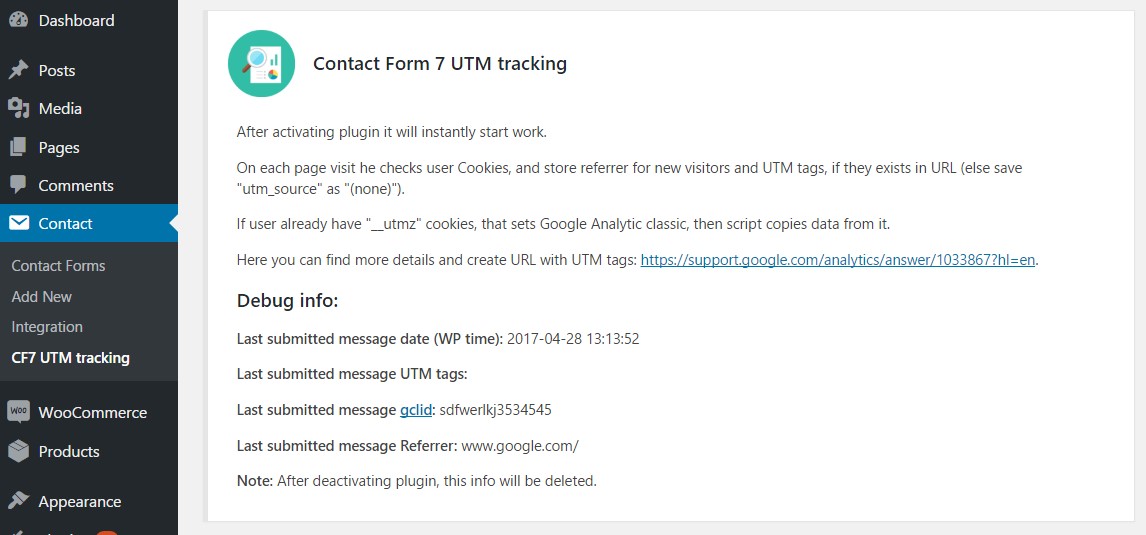Click the Posts pushpin icon
This screenshot has width=1146, height=535.
[18, 70]
